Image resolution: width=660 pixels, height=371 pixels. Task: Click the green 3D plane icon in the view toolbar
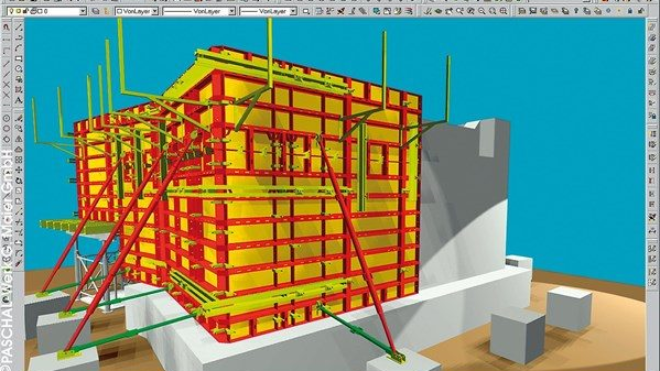point(438,11)
